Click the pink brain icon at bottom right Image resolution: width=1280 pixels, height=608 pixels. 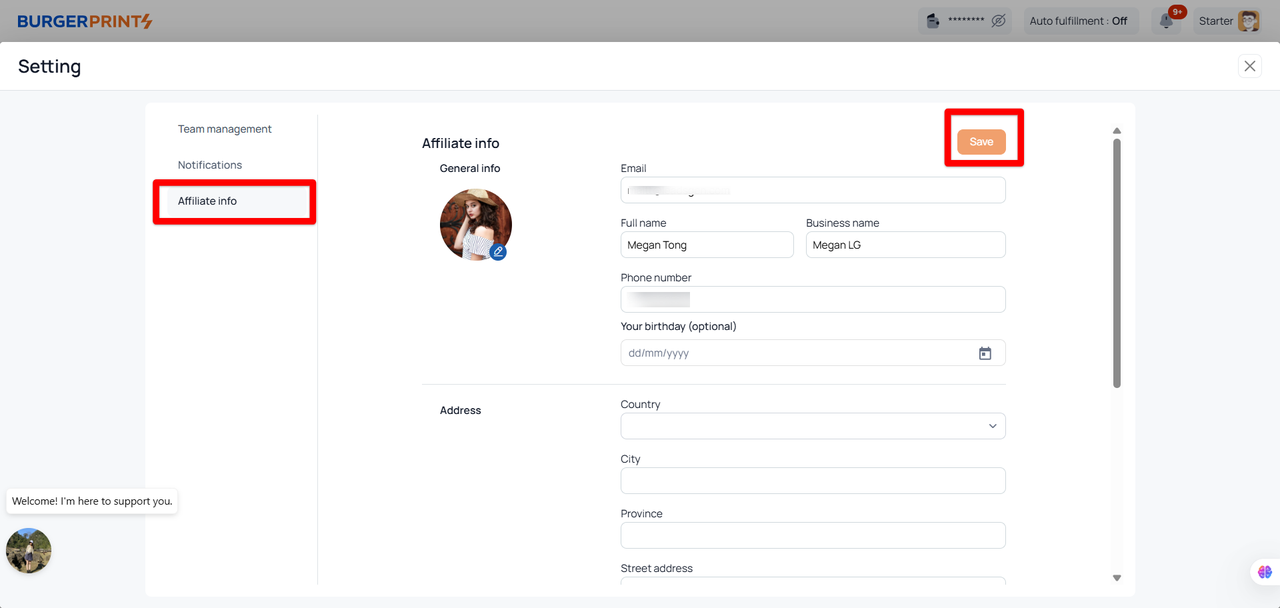coord(1265,572)
